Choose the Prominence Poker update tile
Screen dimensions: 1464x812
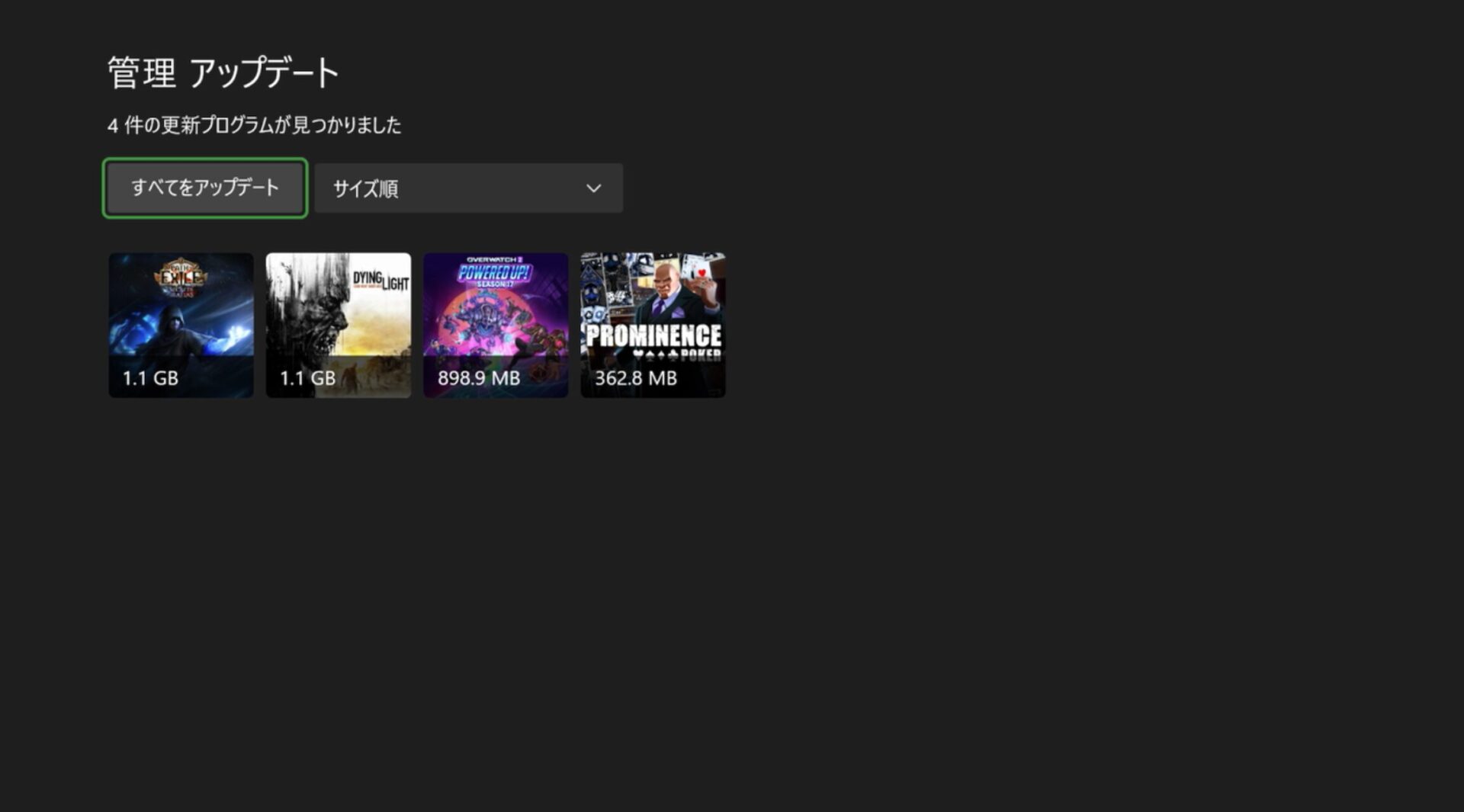pyautogui.click(x=653, y=325)
